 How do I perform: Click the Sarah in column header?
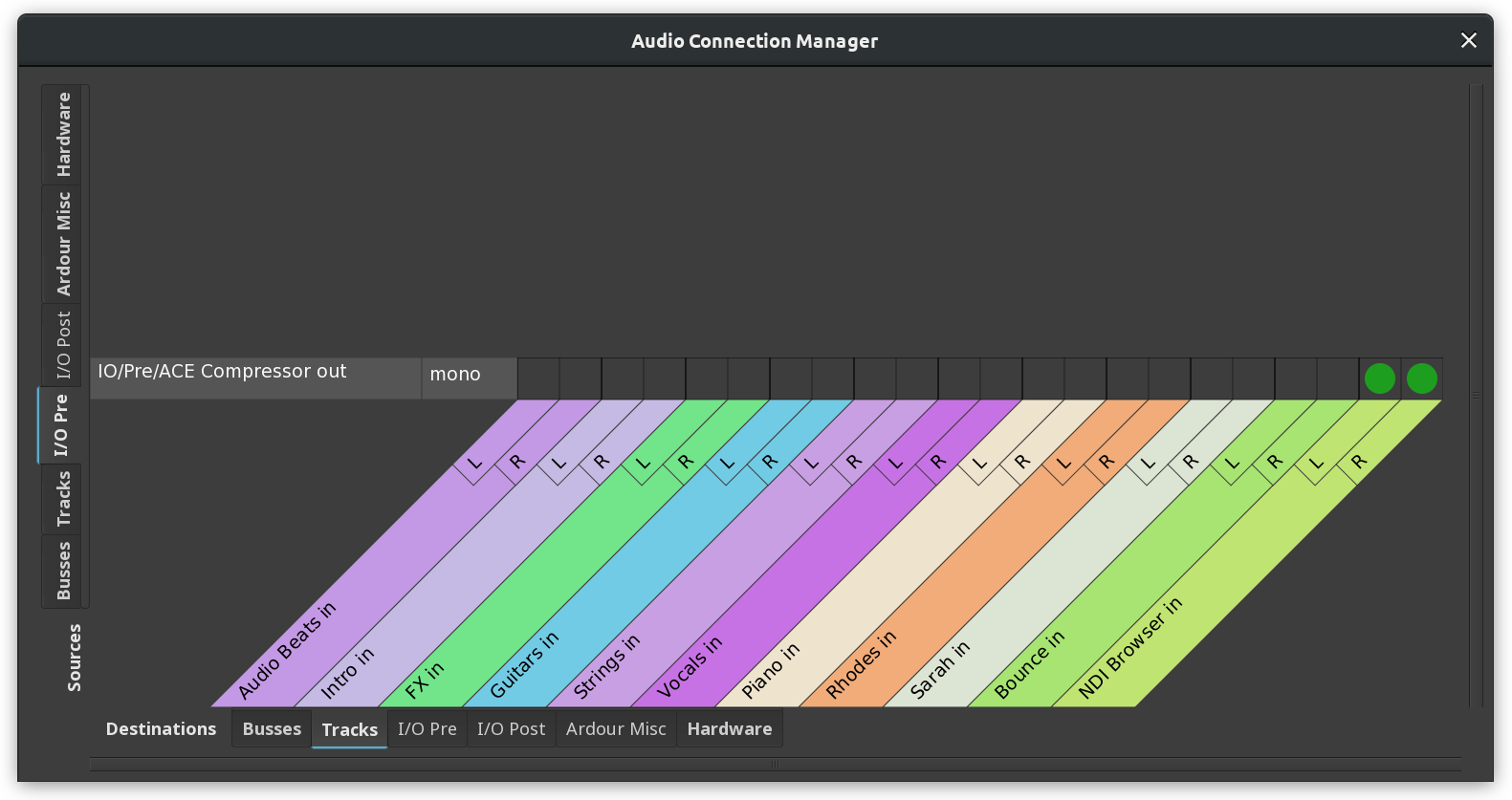point(939,670)
